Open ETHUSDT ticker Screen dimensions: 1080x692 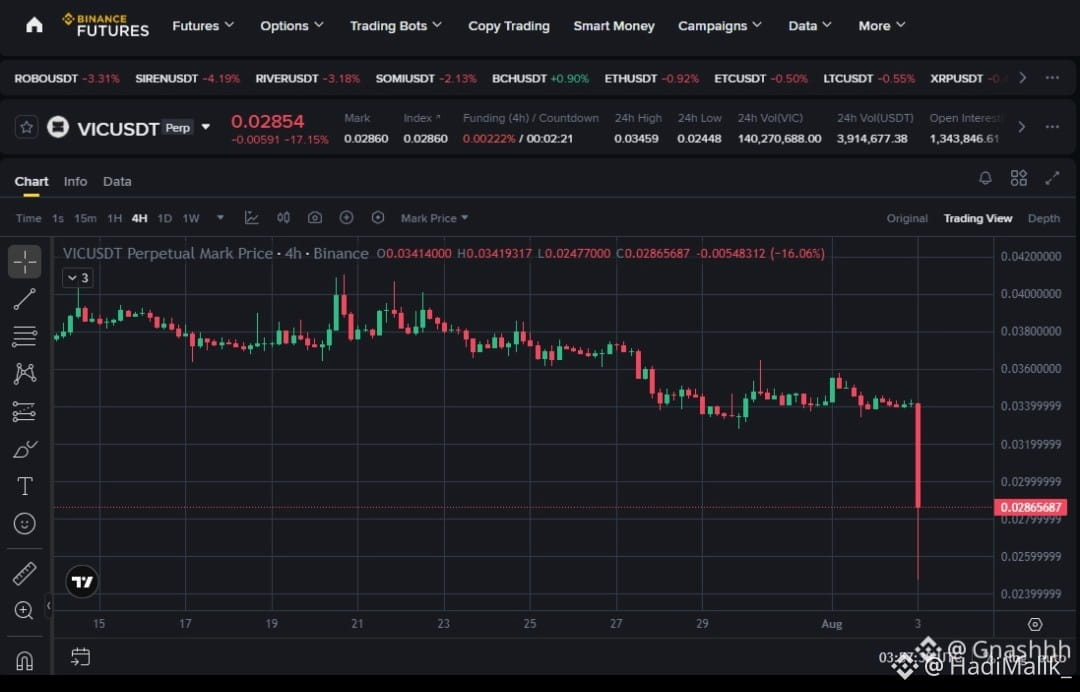point(652,78)
